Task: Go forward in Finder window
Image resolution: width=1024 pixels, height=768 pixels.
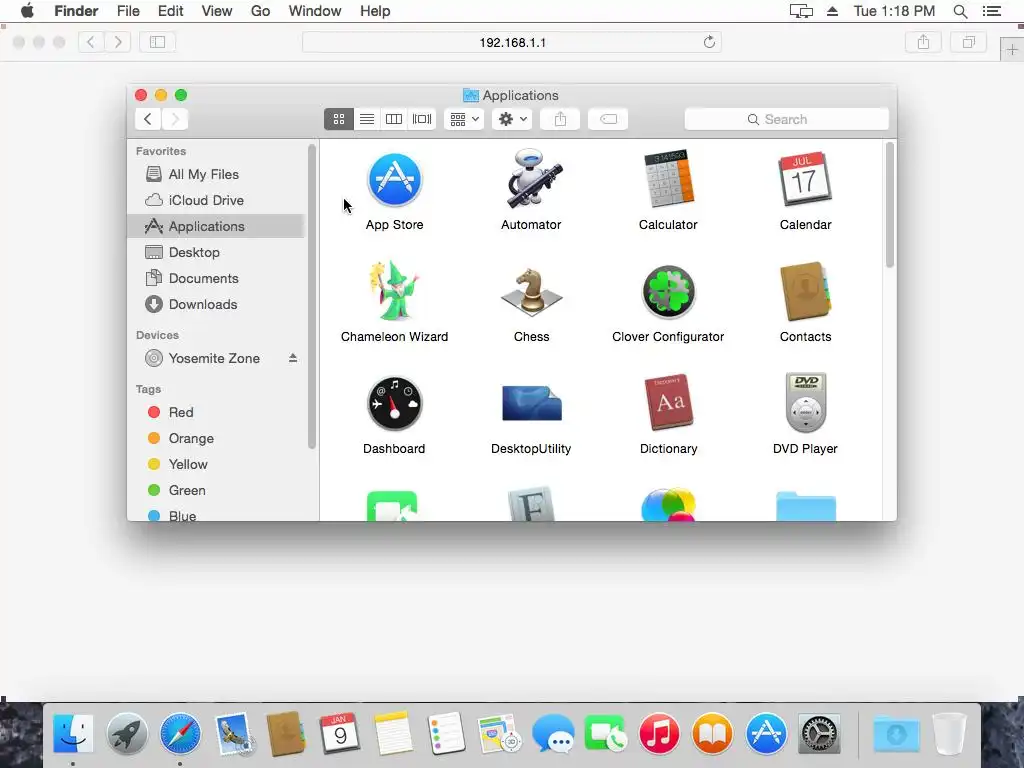Action: pyautogui.click(x=175, y=119)
